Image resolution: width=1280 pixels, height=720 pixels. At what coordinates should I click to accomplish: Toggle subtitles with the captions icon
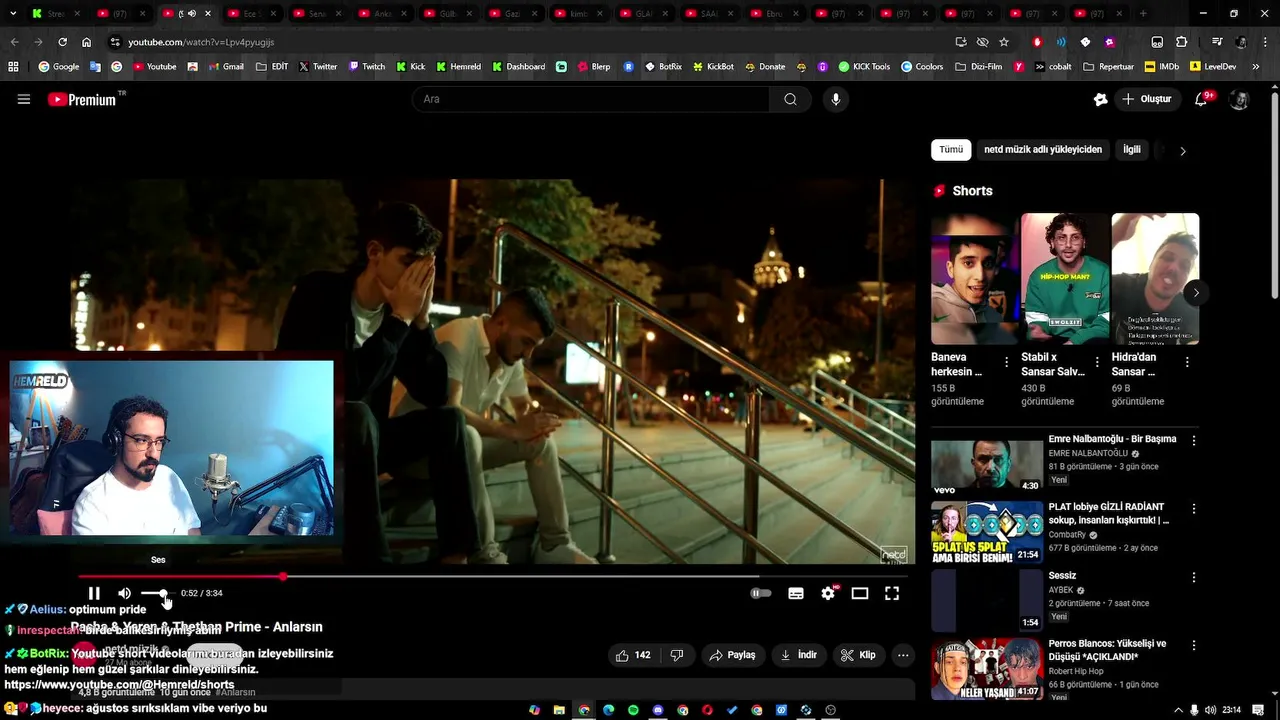point(796,593)
